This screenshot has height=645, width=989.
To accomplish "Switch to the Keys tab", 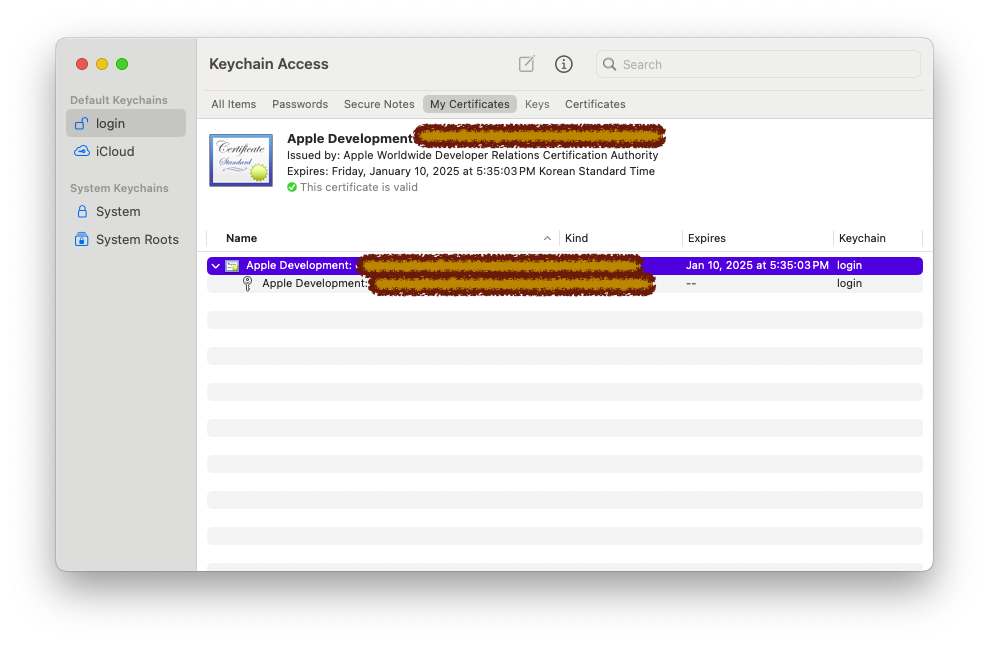I will tap(537, 104).
